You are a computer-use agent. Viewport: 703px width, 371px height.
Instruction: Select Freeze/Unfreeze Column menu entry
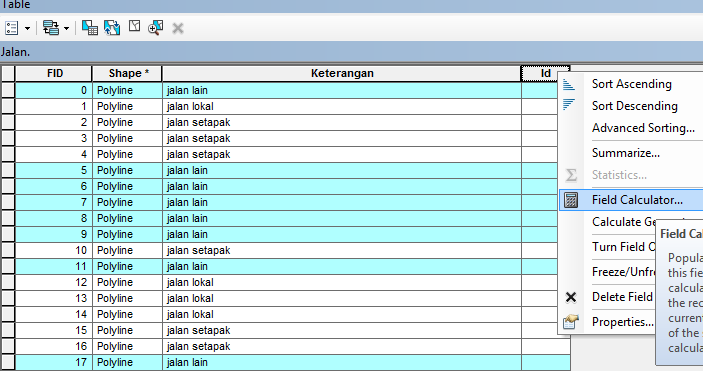(x=624, y=272)
